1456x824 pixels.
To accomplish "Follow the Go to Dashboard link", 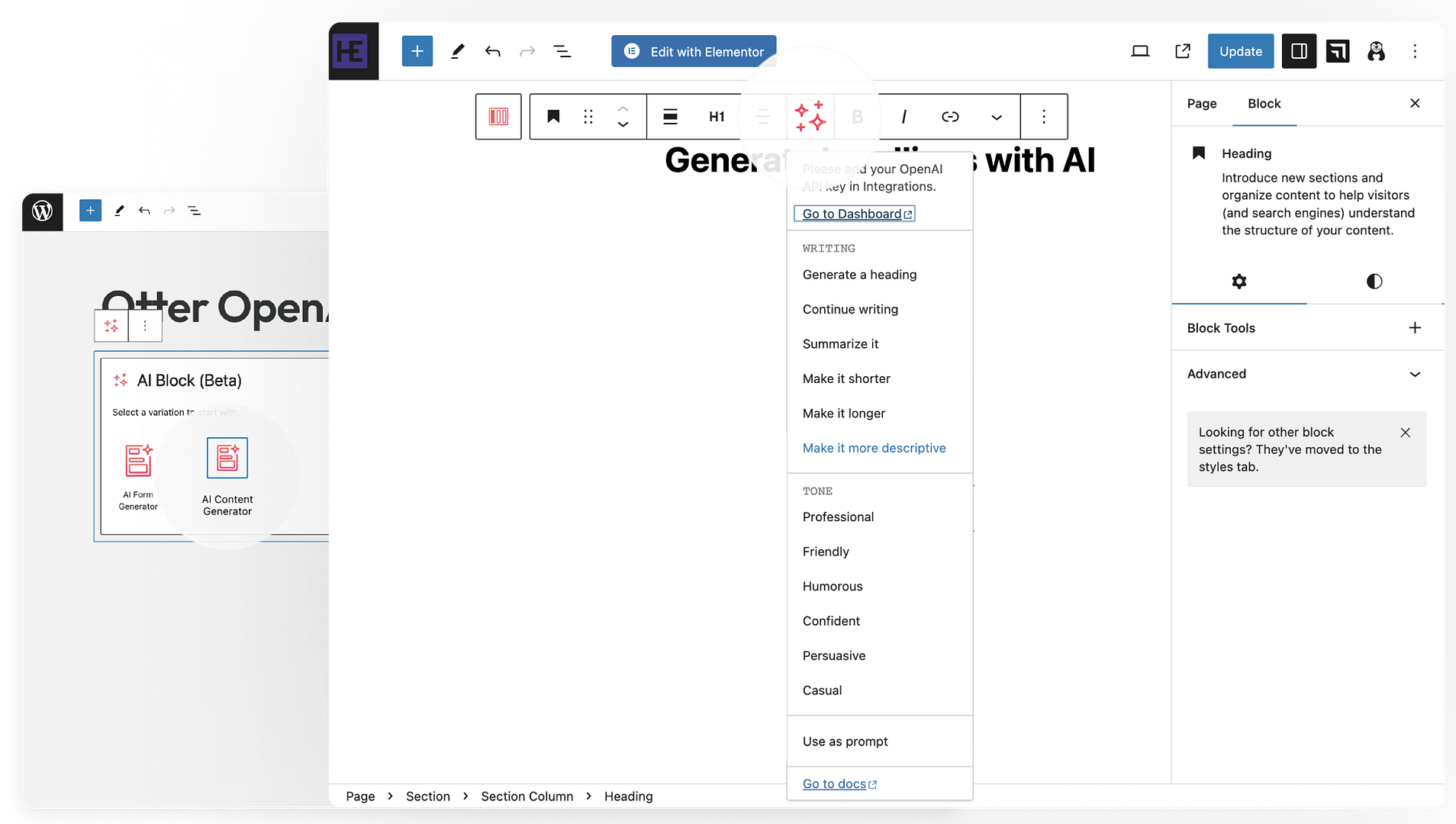I will tap(854, 214).
